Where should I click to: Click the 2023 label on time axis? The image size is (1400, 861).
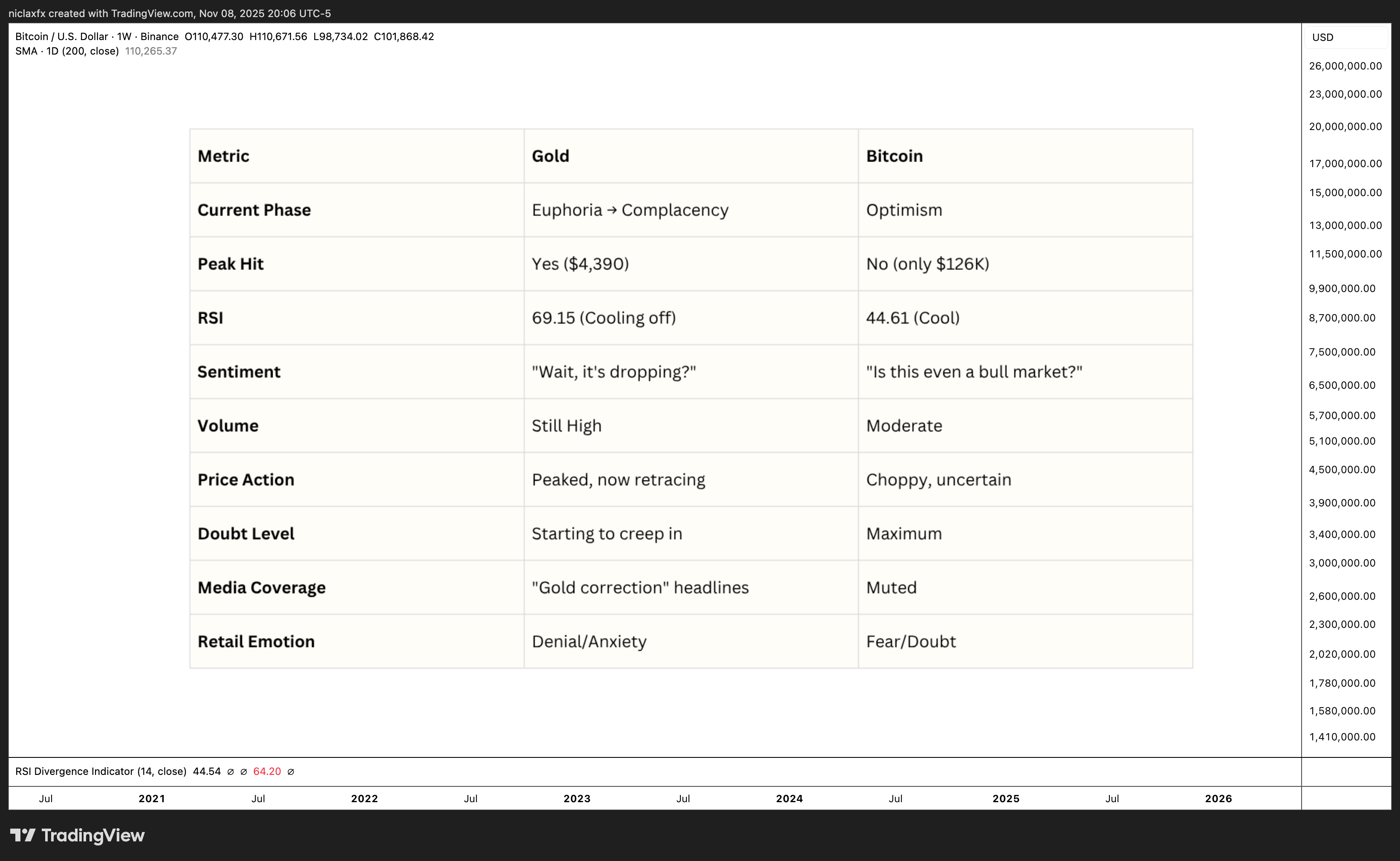click(577, 799)
